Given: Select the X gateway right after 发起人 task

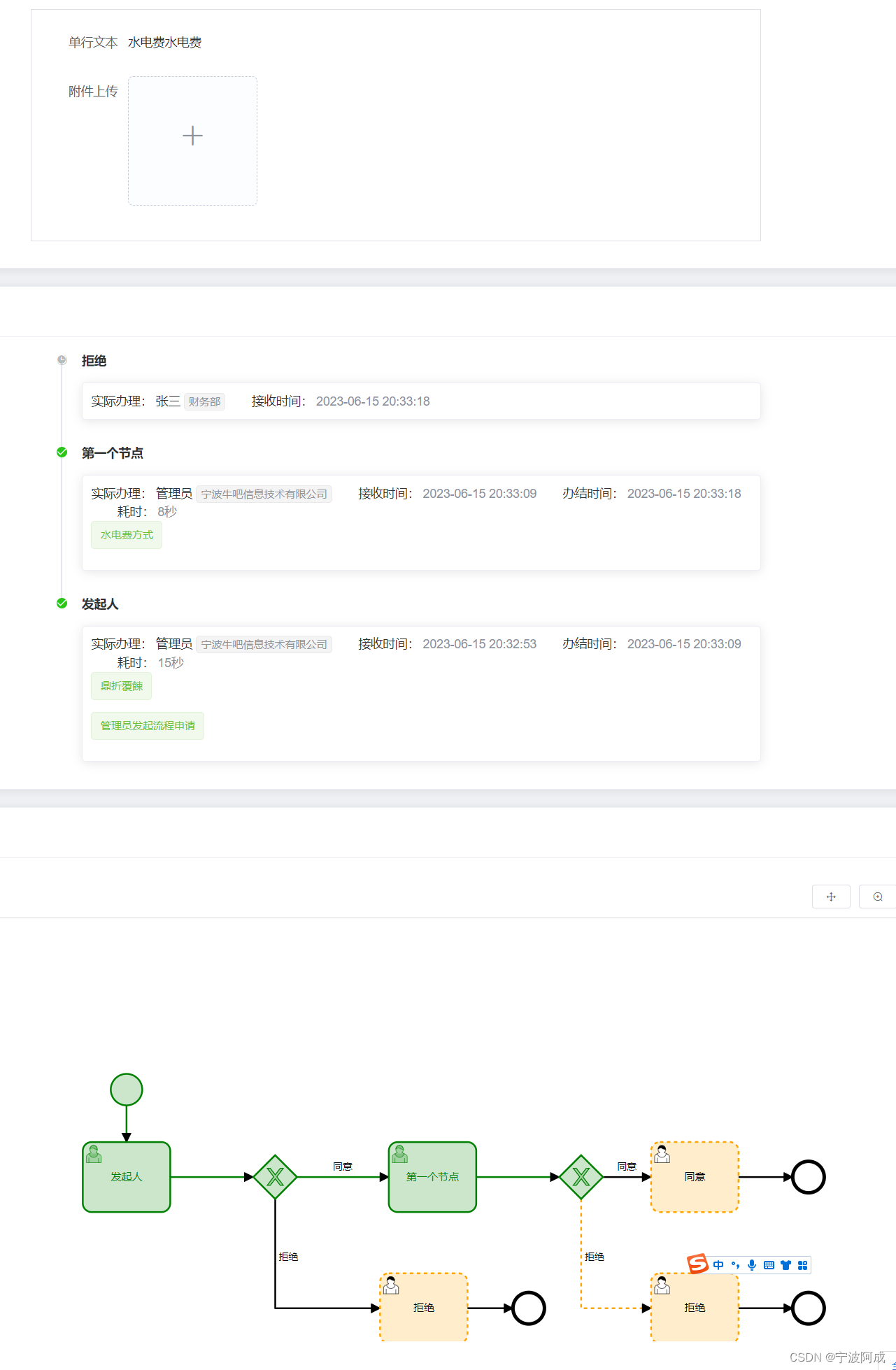Looking at the screenshot, I should tap(276, 1177).
